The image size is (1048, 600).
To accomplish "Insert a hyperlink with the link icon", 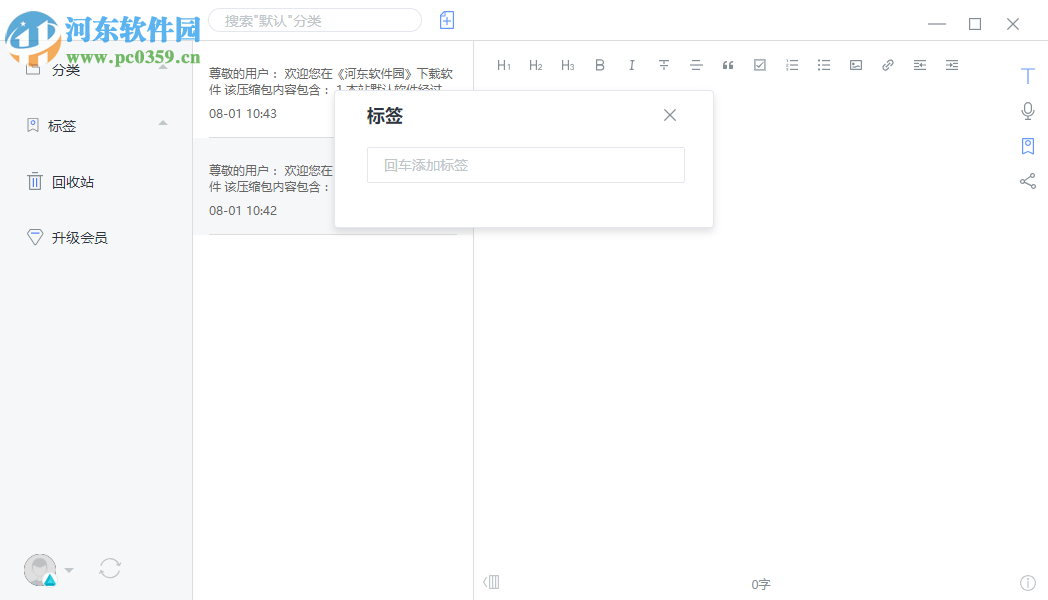I will [887, 64].
